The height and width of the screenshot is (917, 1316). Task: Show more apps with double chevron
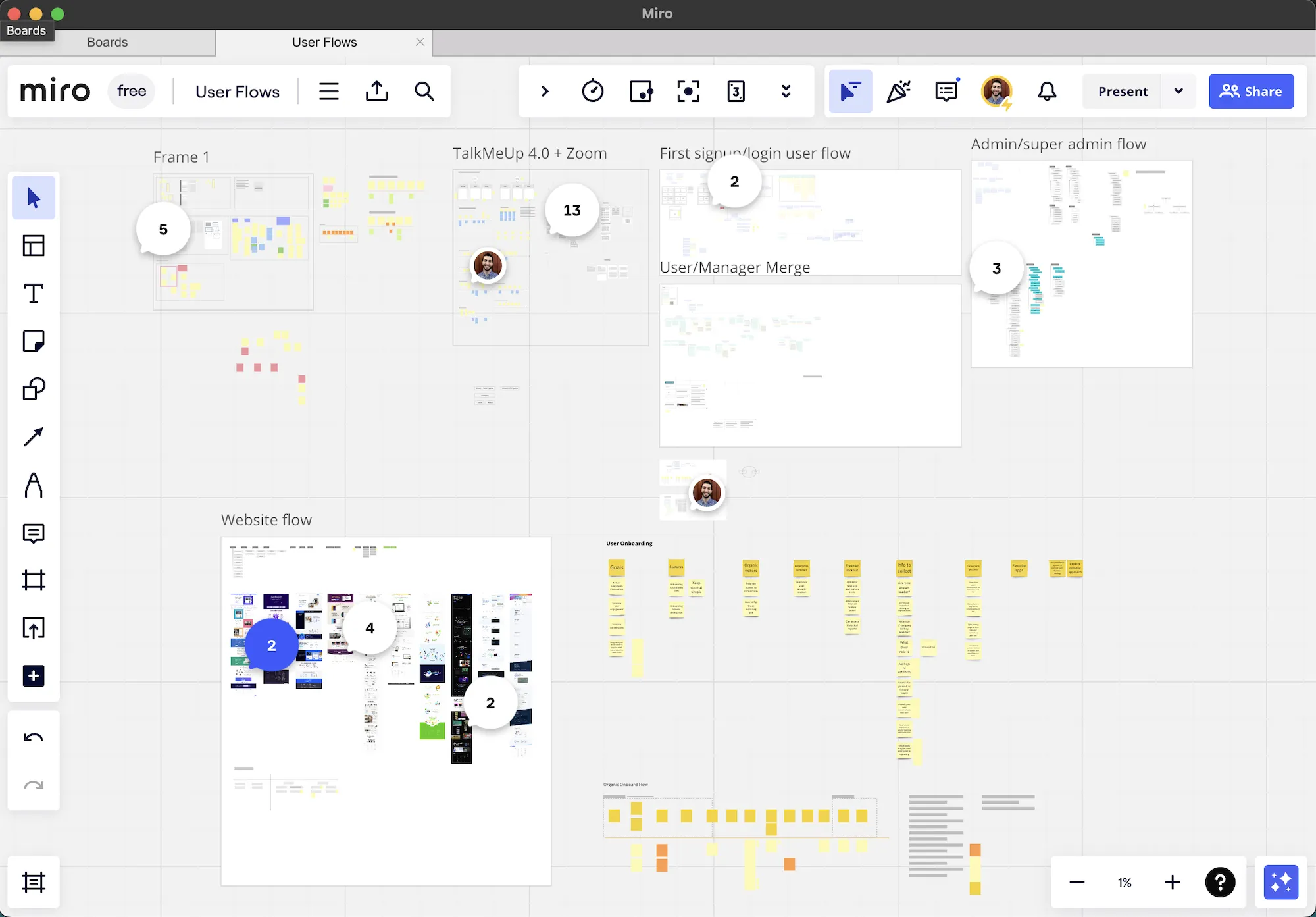tap(786, 91)
